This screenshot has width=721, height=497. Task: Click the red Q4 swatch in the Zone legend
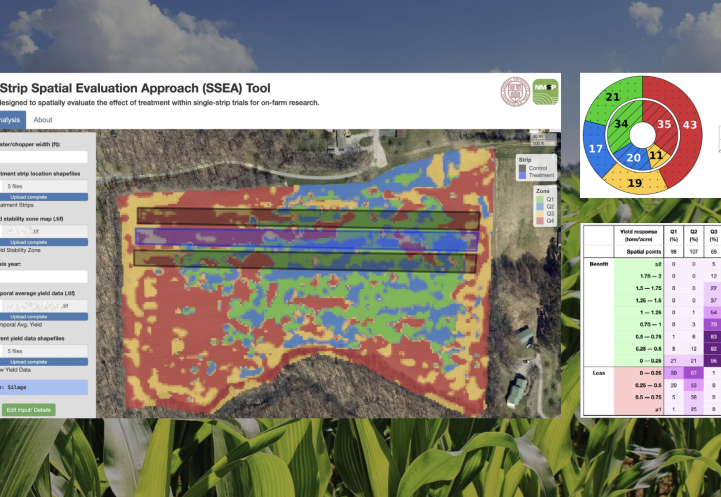coord(540,221)
